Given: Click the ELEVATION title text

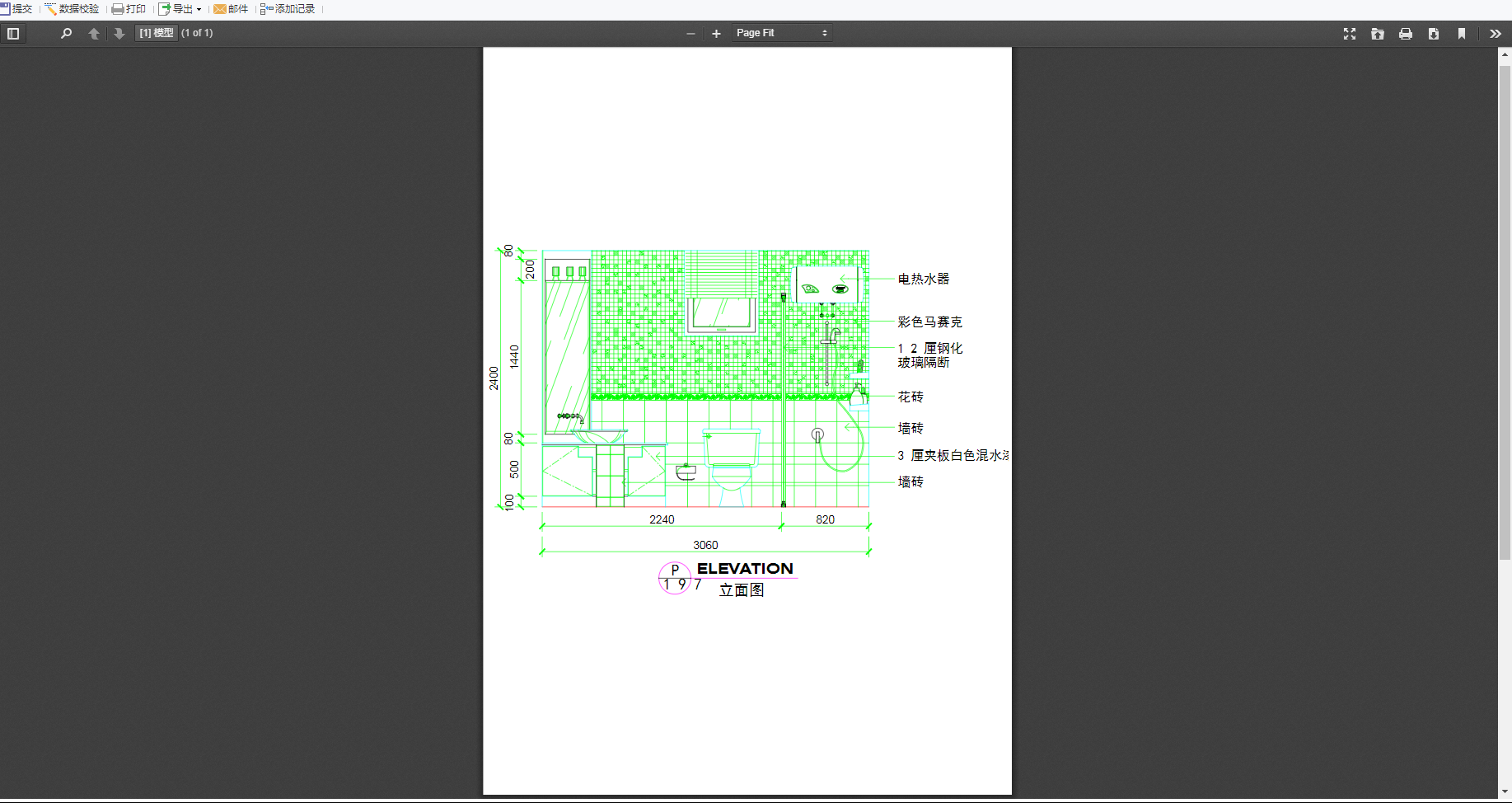Looking at the screenshot, I should (x=745, y=569).
